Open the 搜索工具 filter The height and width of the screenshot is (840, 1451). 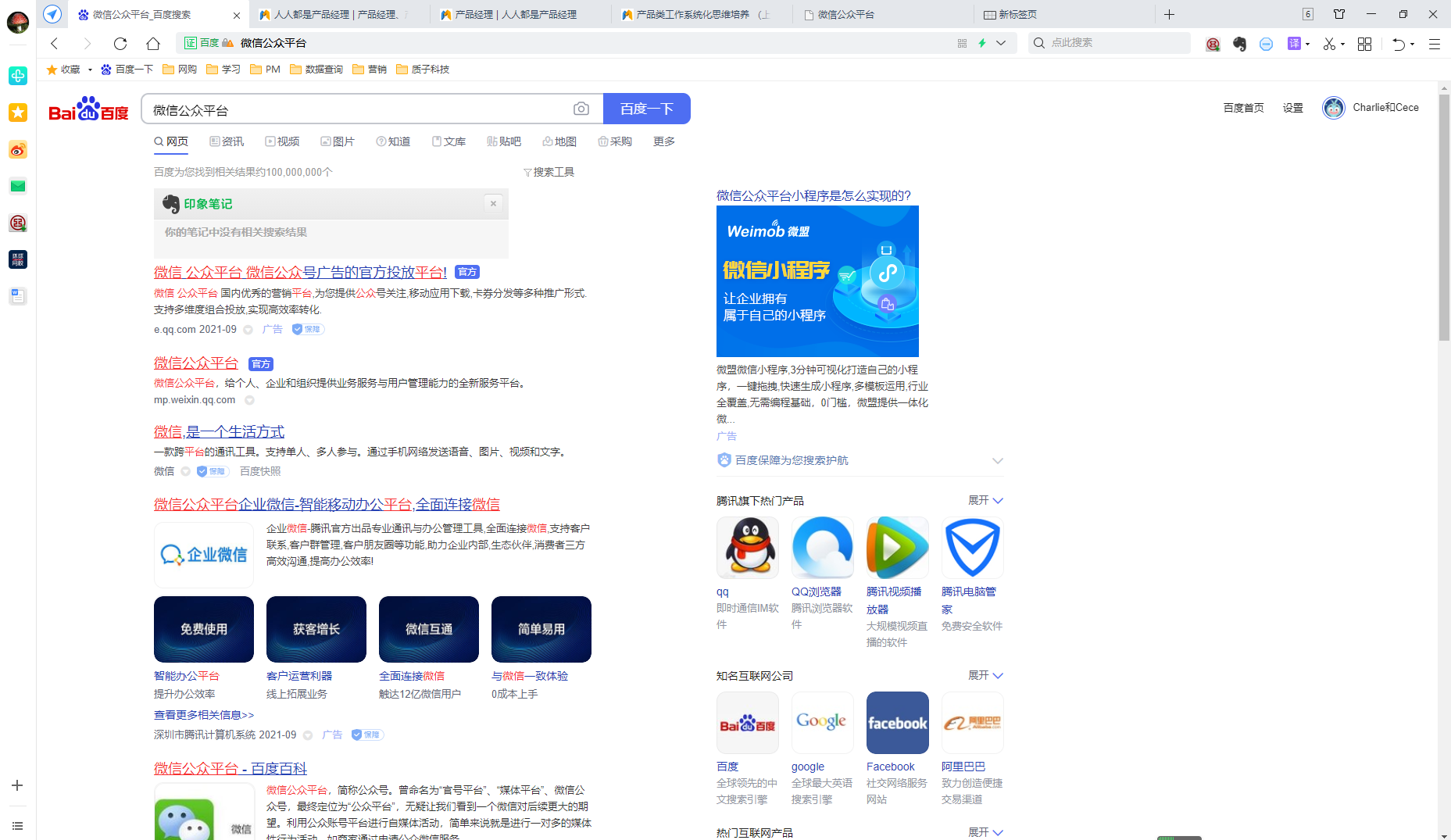pyautogui.click(x=549, y=172)
